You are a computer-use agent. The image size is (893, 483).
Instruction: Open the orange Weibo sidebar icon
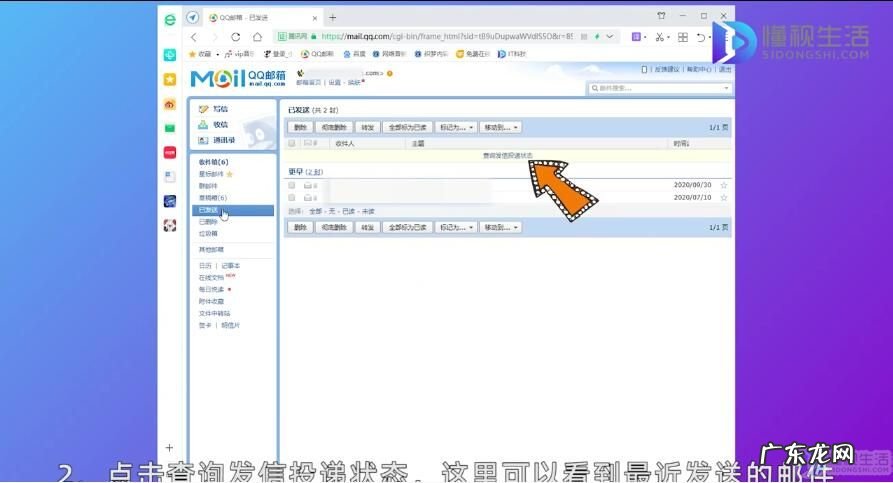pos(170,104)
